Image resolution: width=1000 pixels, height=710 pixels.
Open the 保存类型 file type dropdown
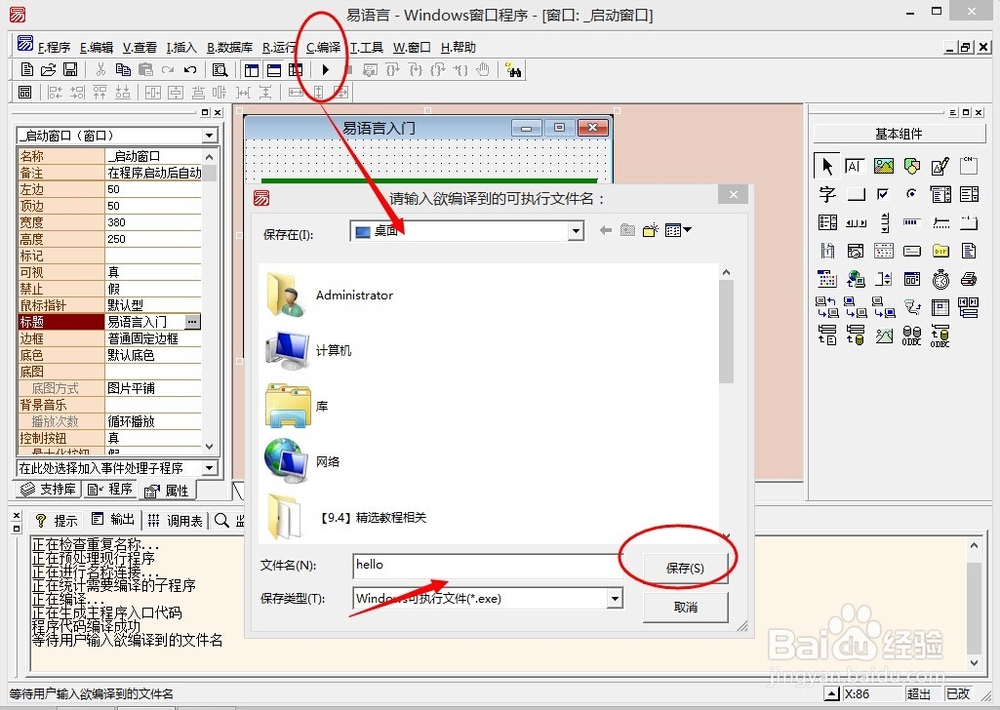(614, 598)
